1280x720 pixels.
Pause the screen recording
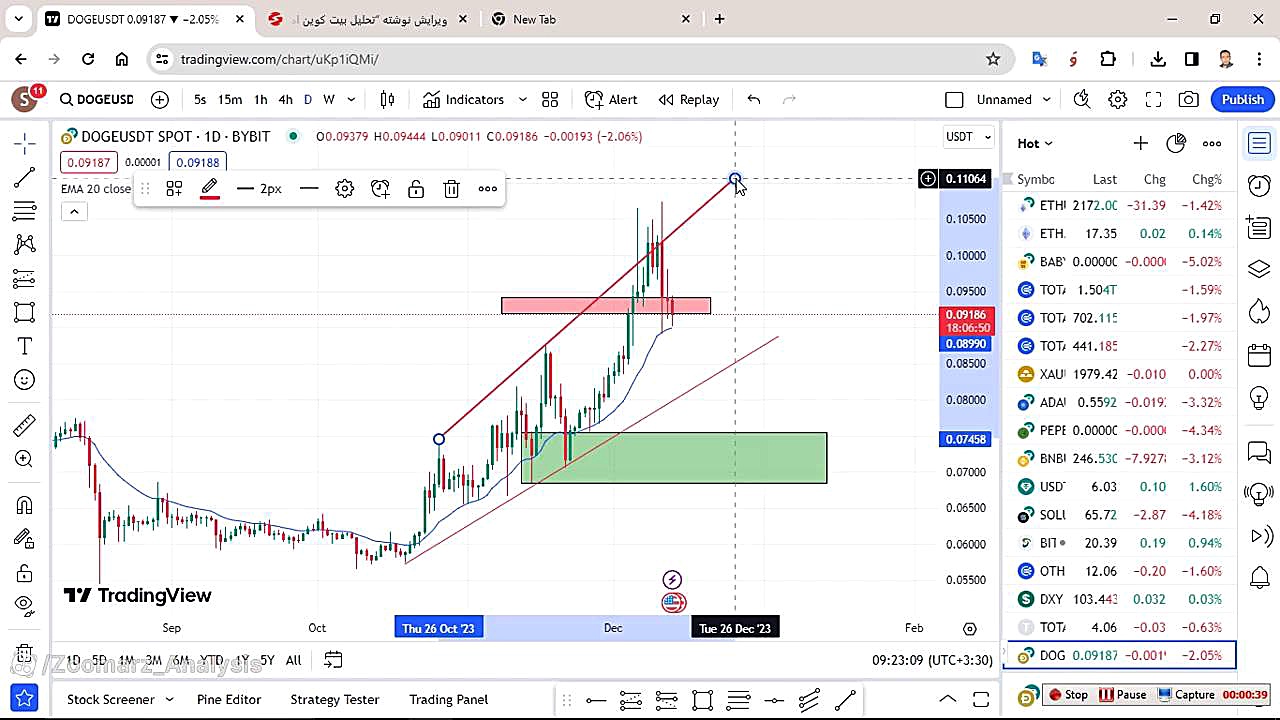(x=1122, y=695)
